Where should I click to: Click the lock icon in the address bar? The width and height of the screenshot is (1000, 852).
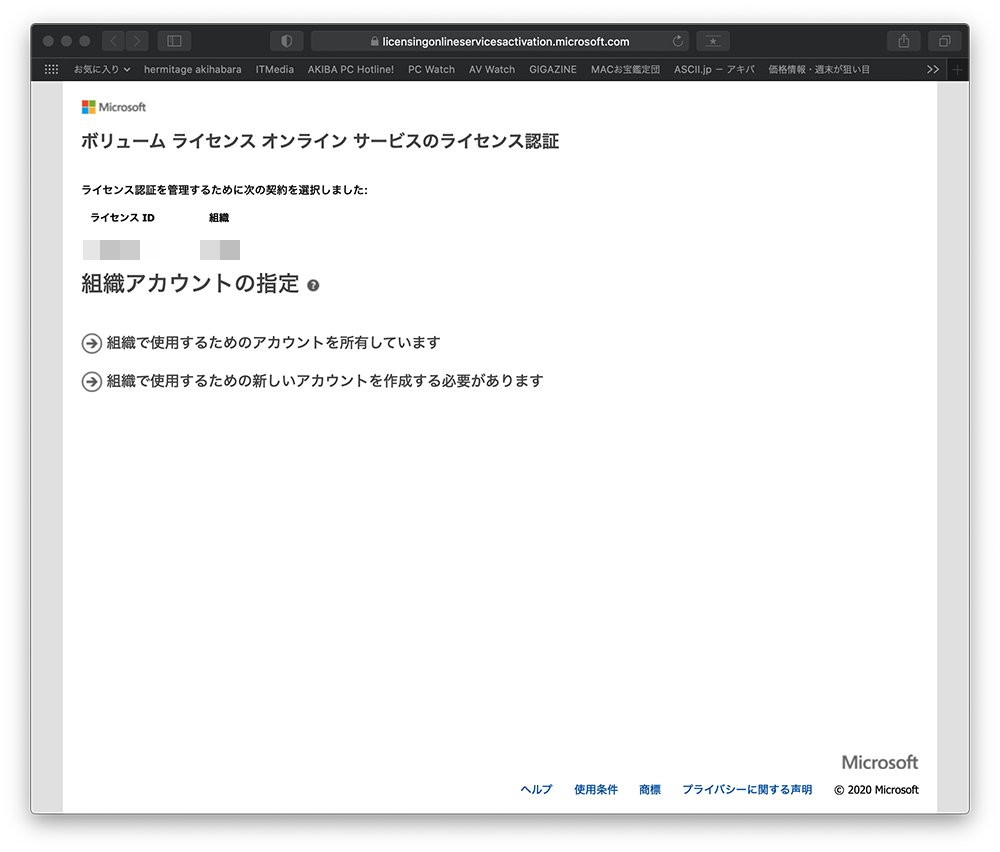pyautogui.click(x=374, y=41)
